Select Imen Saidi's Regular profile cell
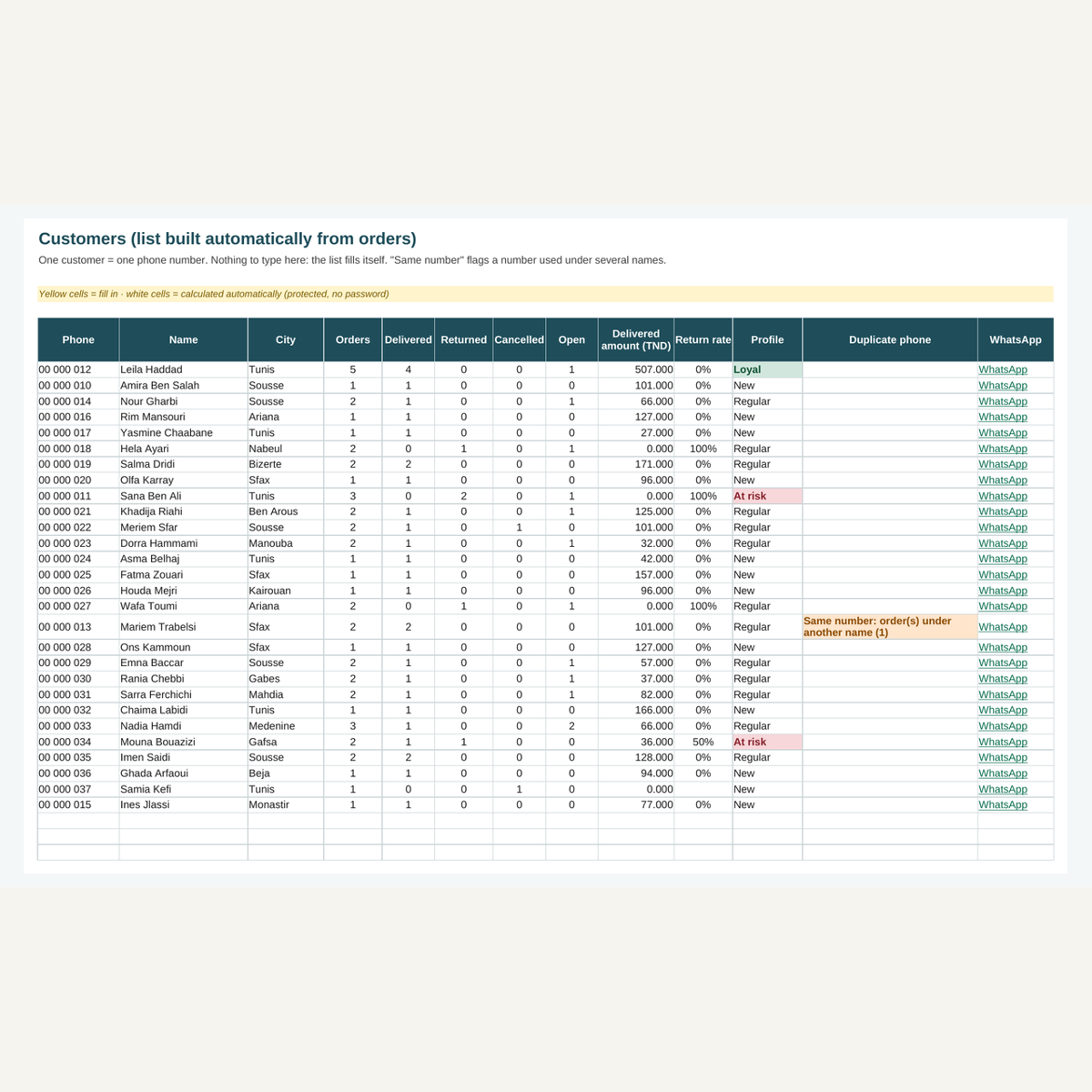 [767, 757]
